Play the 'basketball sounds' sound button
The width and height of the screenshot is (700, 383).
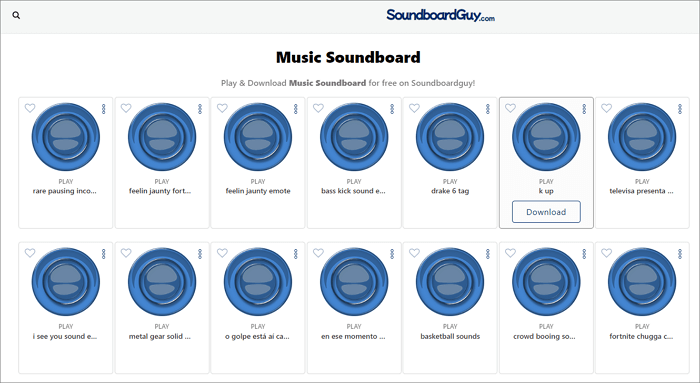(450, 282)
